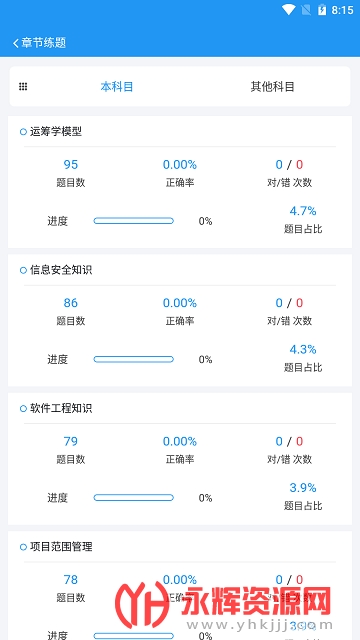
Task: Tap the 95 question count
Action: click(x=71, y=164)
